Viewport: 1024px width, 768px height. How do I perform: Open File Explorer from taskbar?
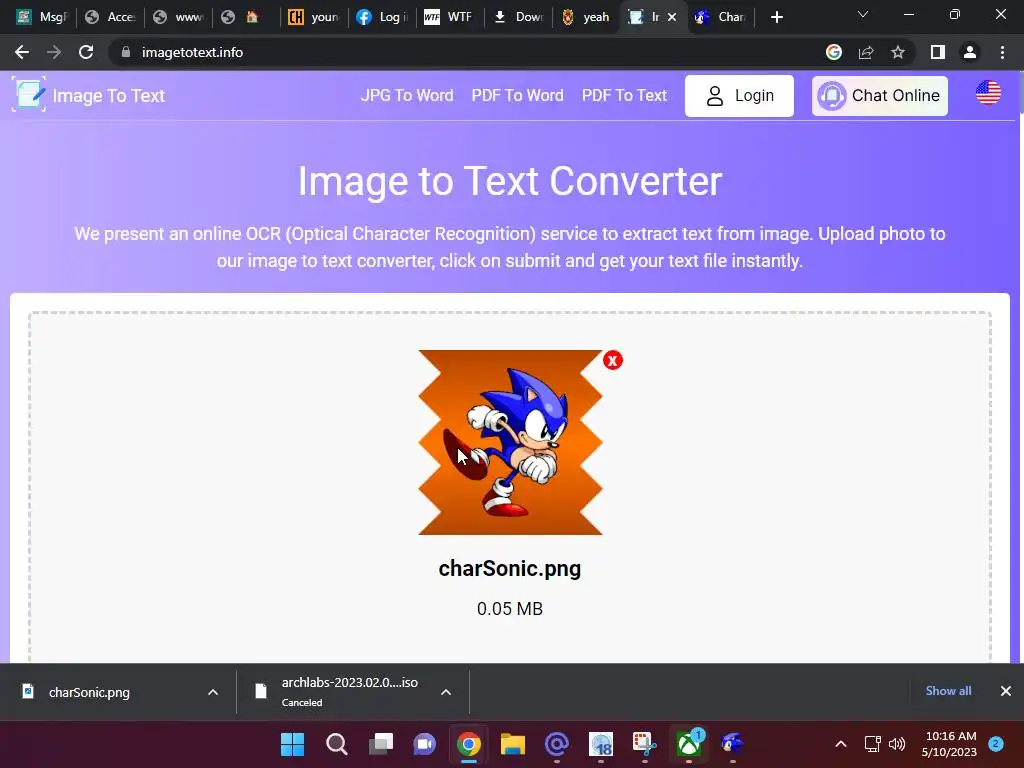(513, 744)
